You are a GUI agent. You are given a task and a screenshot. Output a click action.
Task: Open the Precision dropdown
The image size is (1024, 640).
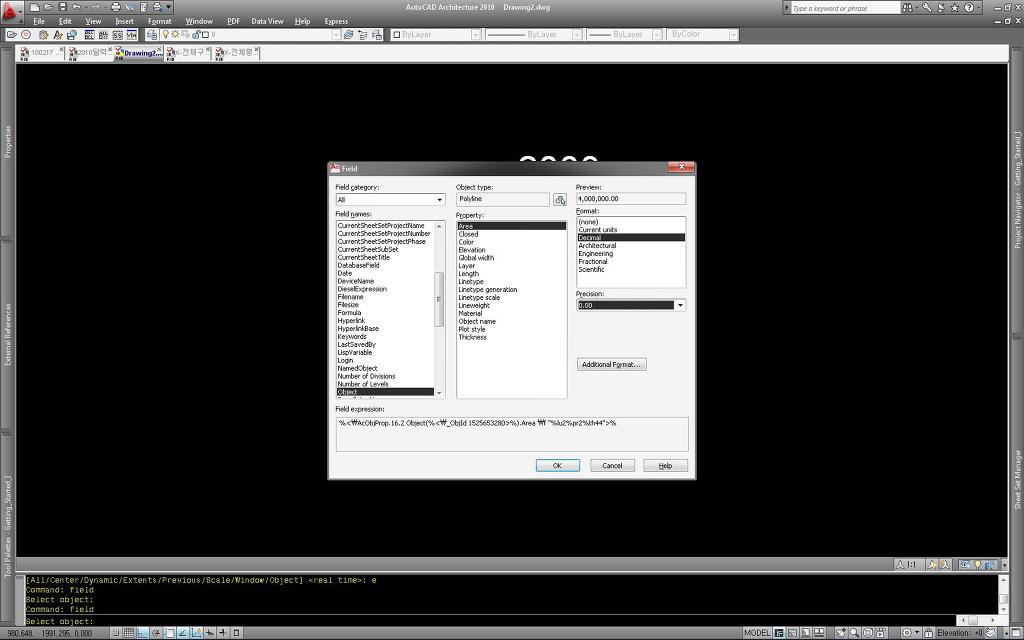[680, 305]
